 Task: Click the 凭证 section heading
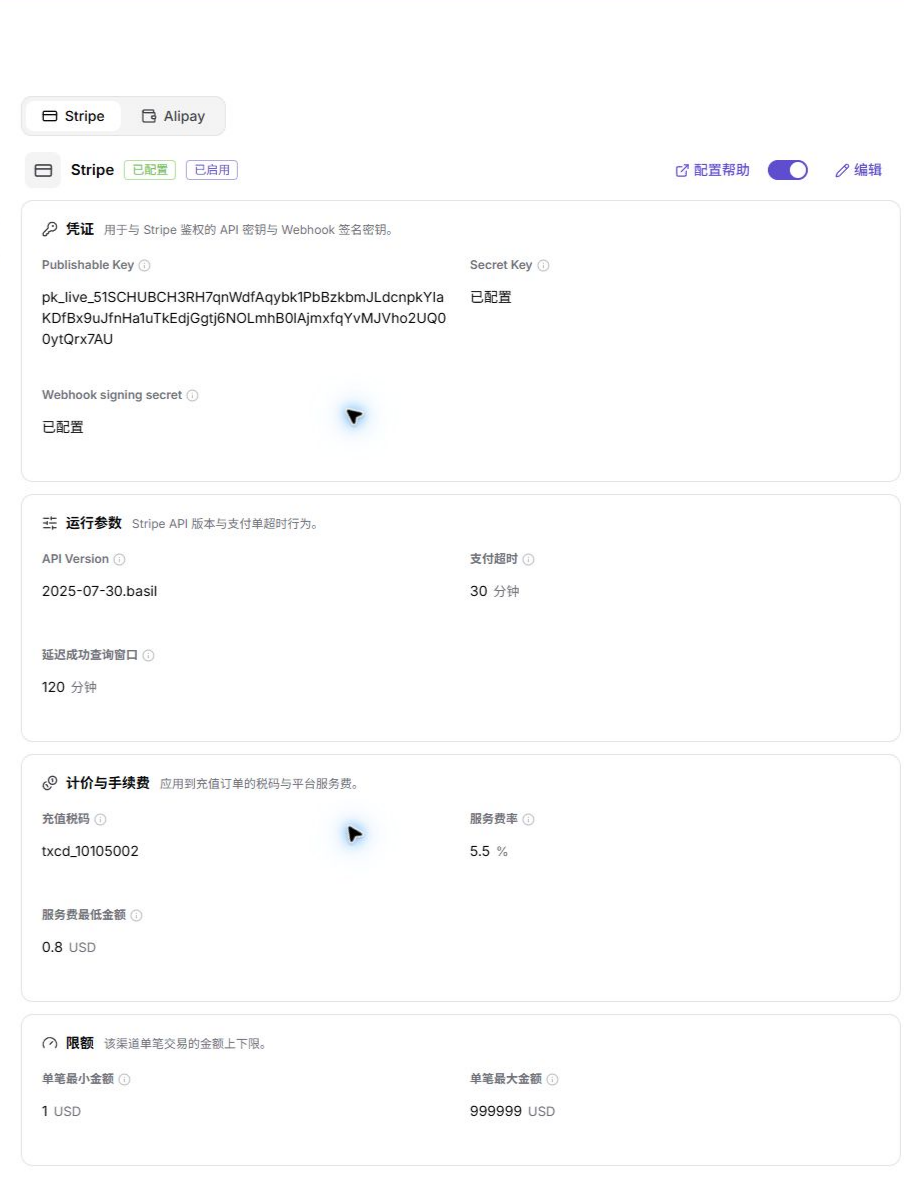point(80,229)
